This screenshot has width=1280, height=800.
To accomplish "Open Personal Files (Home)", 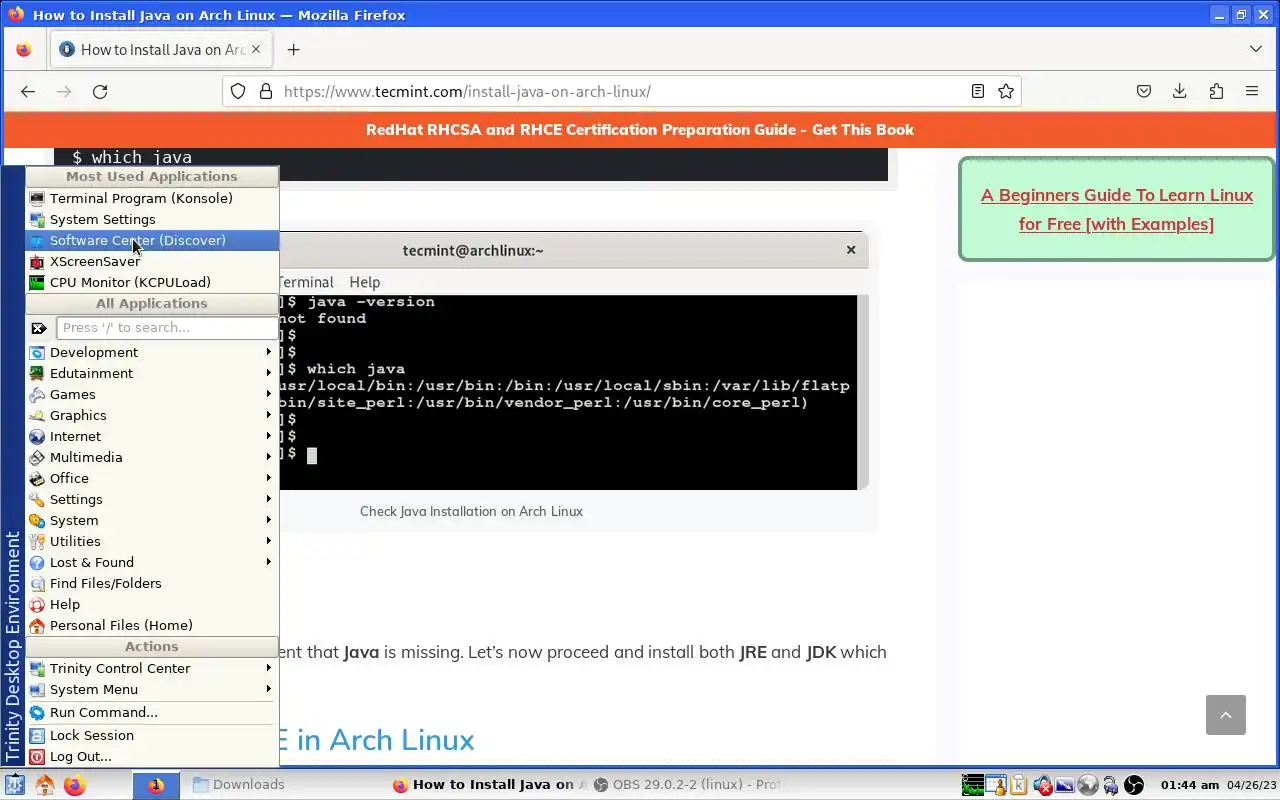I will (152, 625).
